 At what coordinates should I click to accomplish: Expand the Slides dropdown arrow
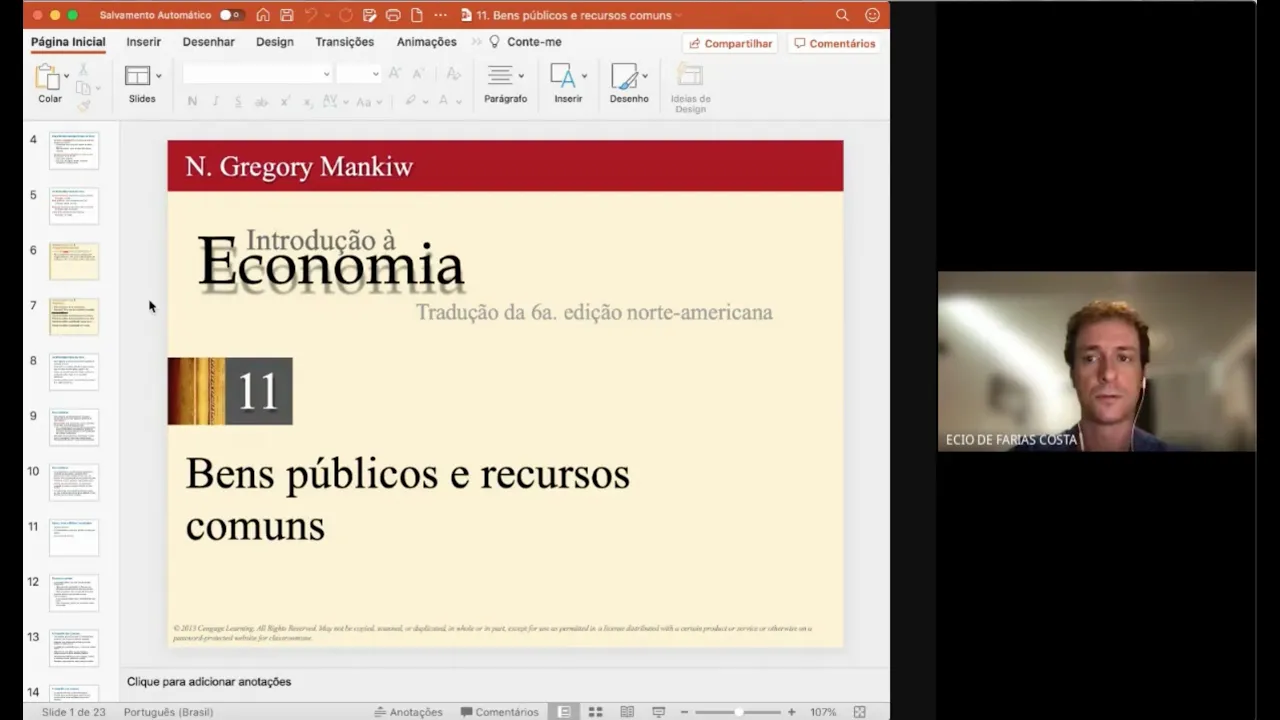click(x=158, y=76)
